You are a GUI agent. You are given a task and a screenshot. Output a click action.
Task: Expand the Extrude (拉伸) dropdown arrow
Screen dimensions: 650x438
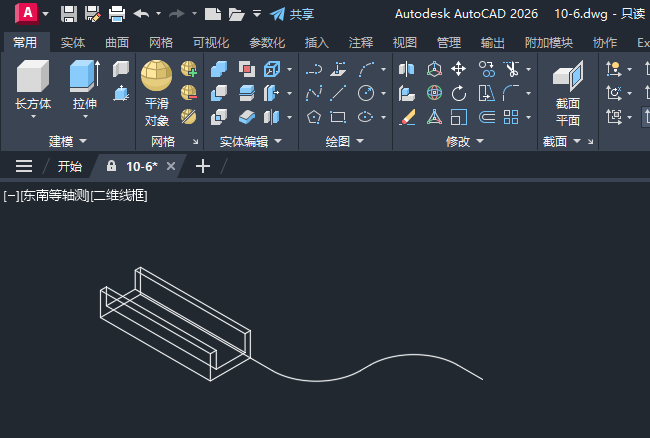pos(85,117)
